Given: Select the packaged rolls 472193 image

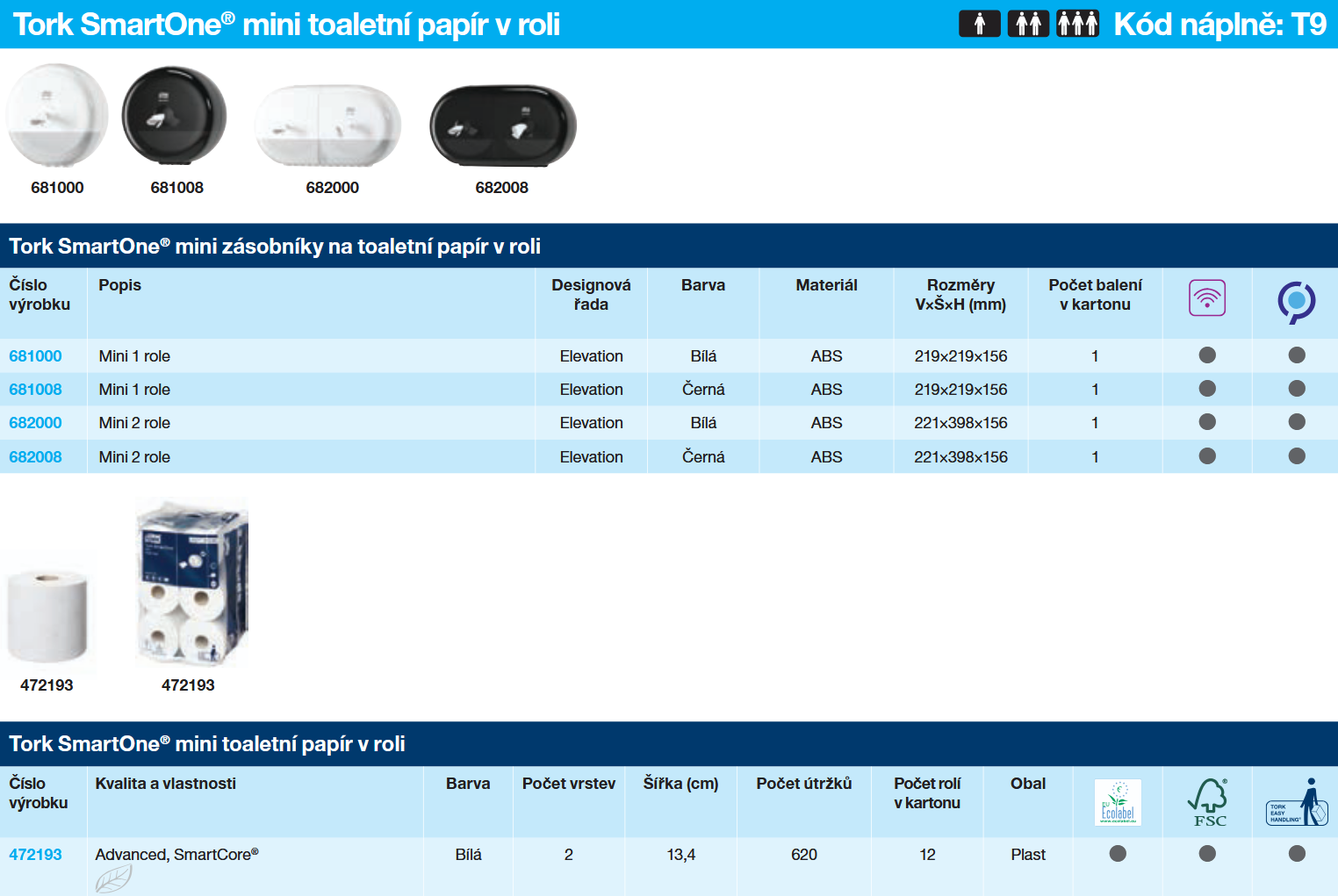Looking at the screenshot, I should (191, 583).
